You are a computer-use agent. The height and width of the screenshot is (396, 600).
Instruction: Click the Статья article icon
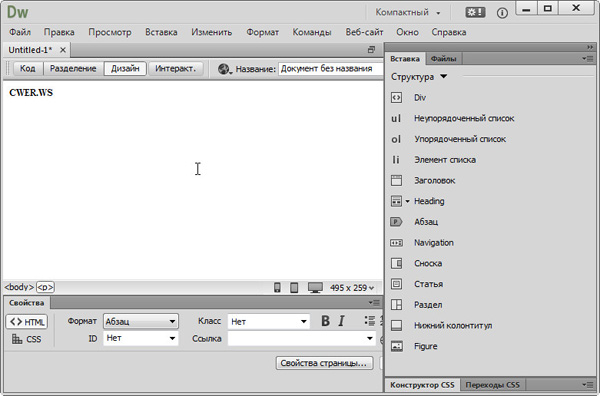(396, 284)
